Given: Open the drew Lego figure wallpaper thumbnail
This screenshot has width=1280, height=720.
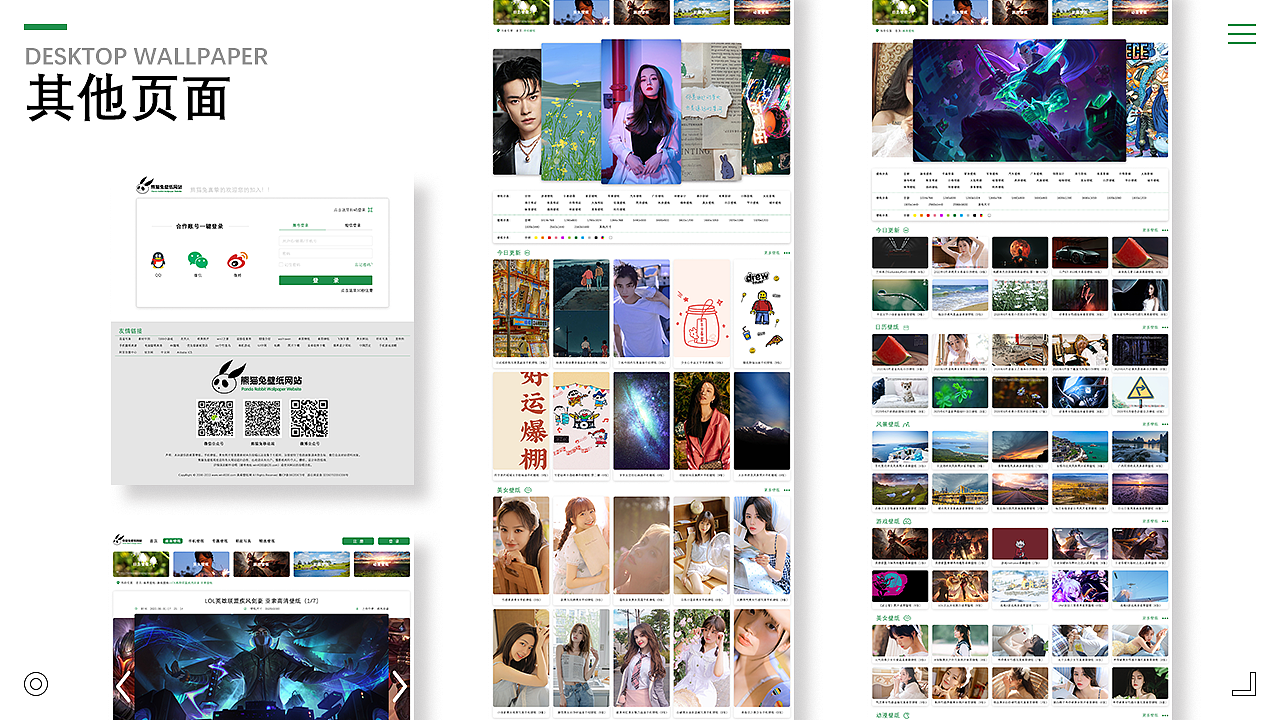Looking at the screenshot, I should [x=762, y=308].
